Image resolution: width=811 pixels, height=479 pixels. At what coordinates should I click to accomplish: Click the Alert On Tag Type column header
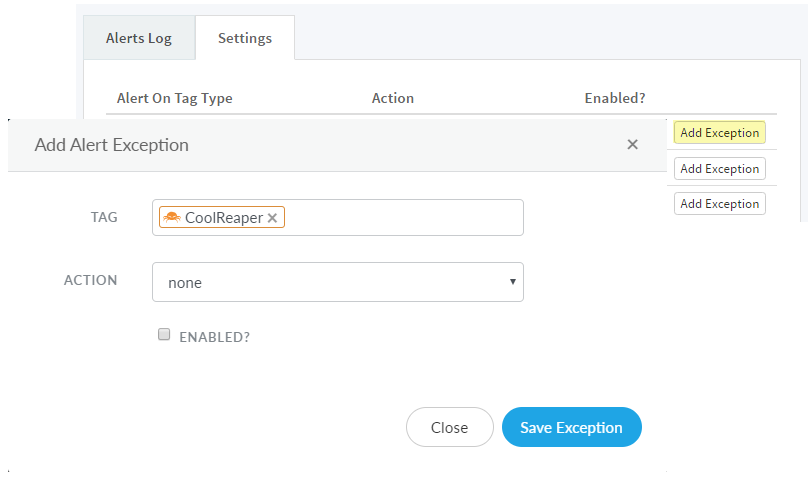click(x=175, y=98)
